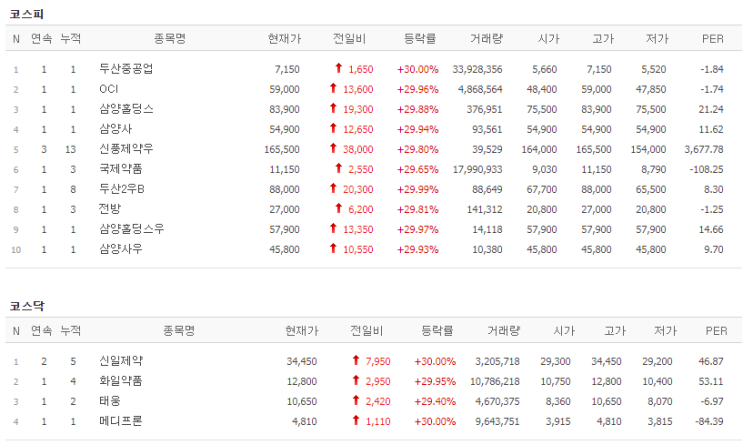Screen dimensions: 743x445
Task: Select 국제약품 volume 17,990,933
Action: click(x=477, y=169)
